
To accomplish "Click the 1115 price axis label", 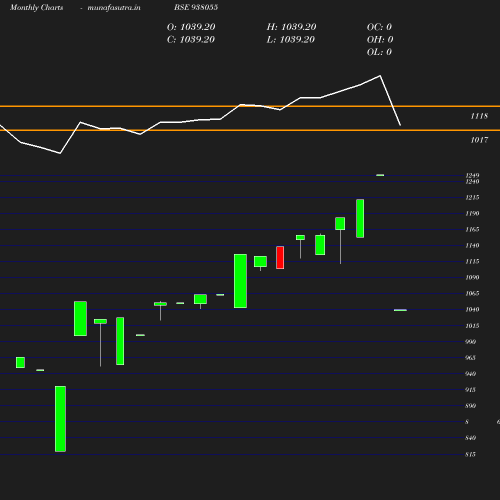I will 472,261.
